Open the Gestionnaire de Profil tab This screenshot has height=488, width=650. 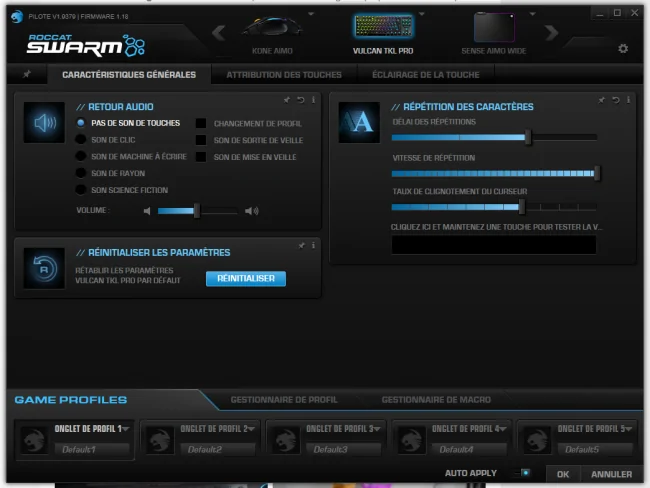[284, 400]
